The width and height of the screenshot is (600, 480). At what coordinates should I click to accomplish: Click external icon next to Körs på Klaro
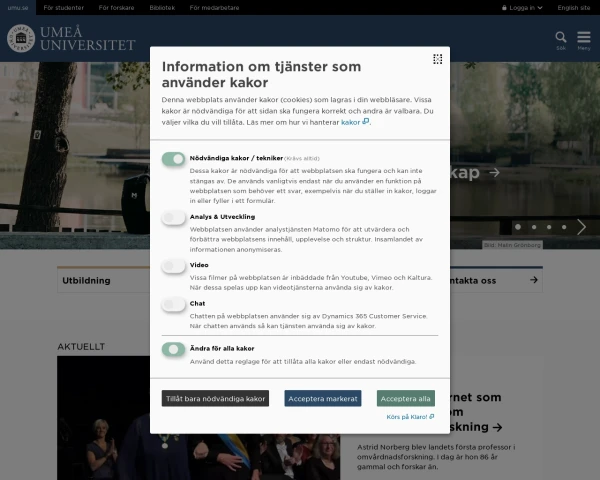pyautogui.click(x=432, y=416)
